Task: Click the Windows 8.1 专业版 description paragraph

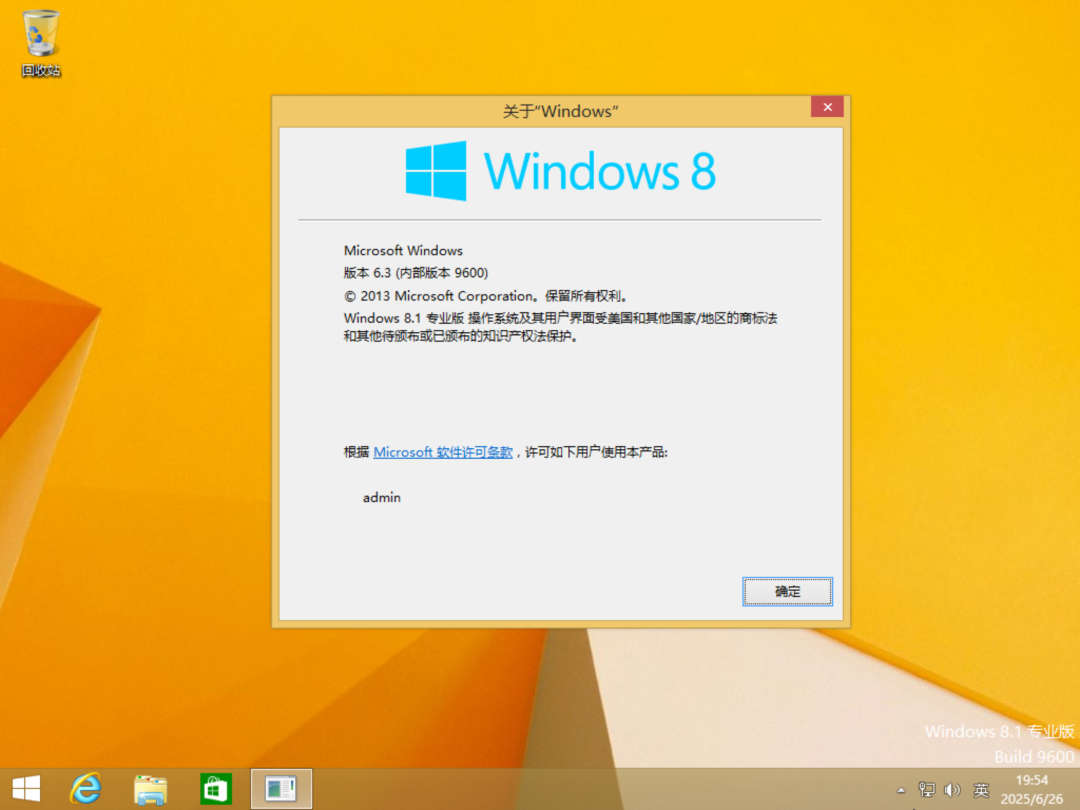Action: tap(561, 327)
